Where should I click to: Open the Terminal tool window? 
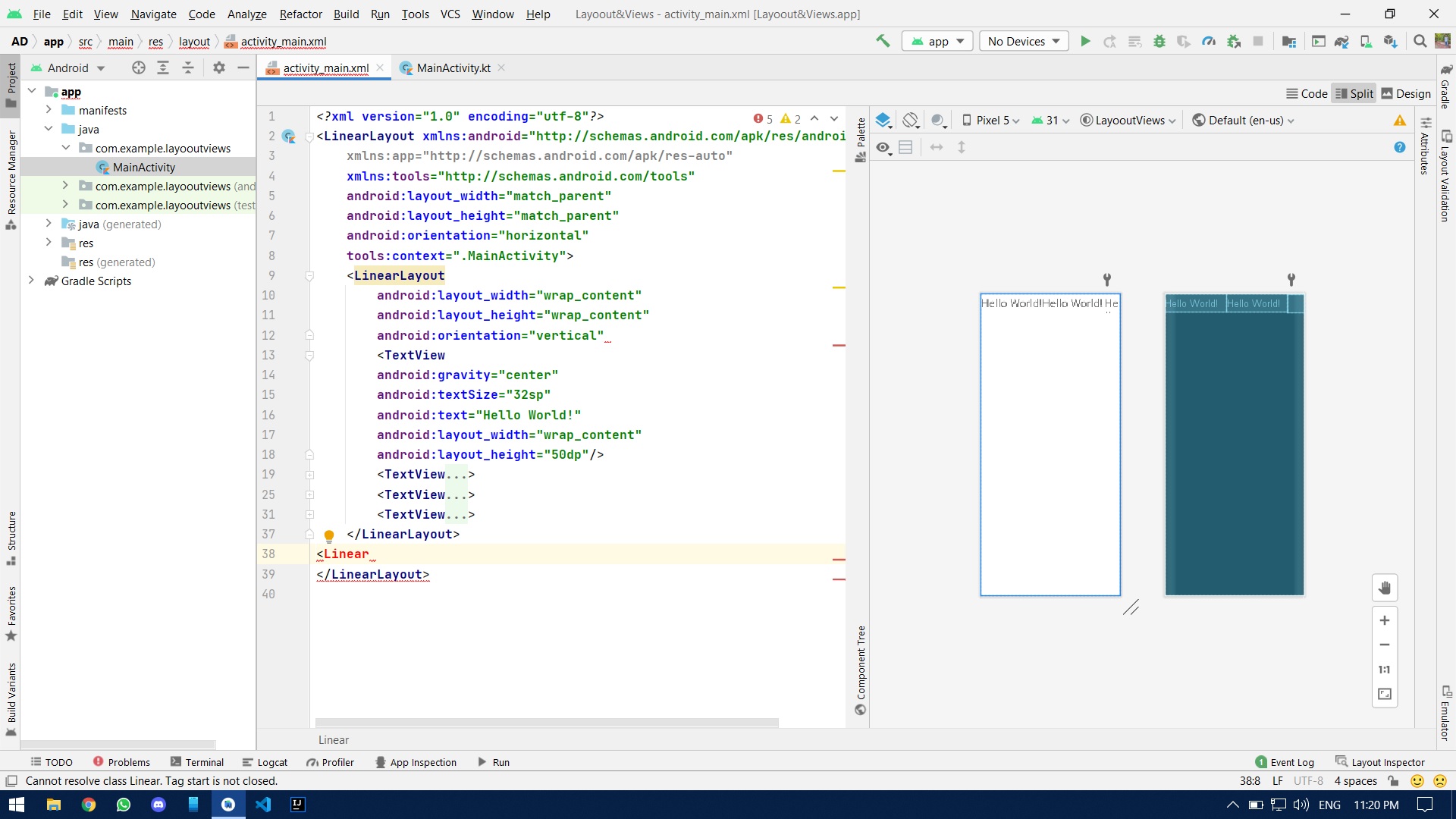197,762
